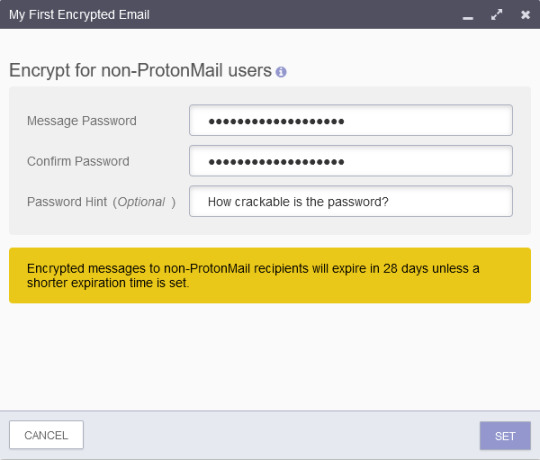Focus the Confirm Password field
The width and height of the screenshot is (540, 460).
click(x=351, y=161)
